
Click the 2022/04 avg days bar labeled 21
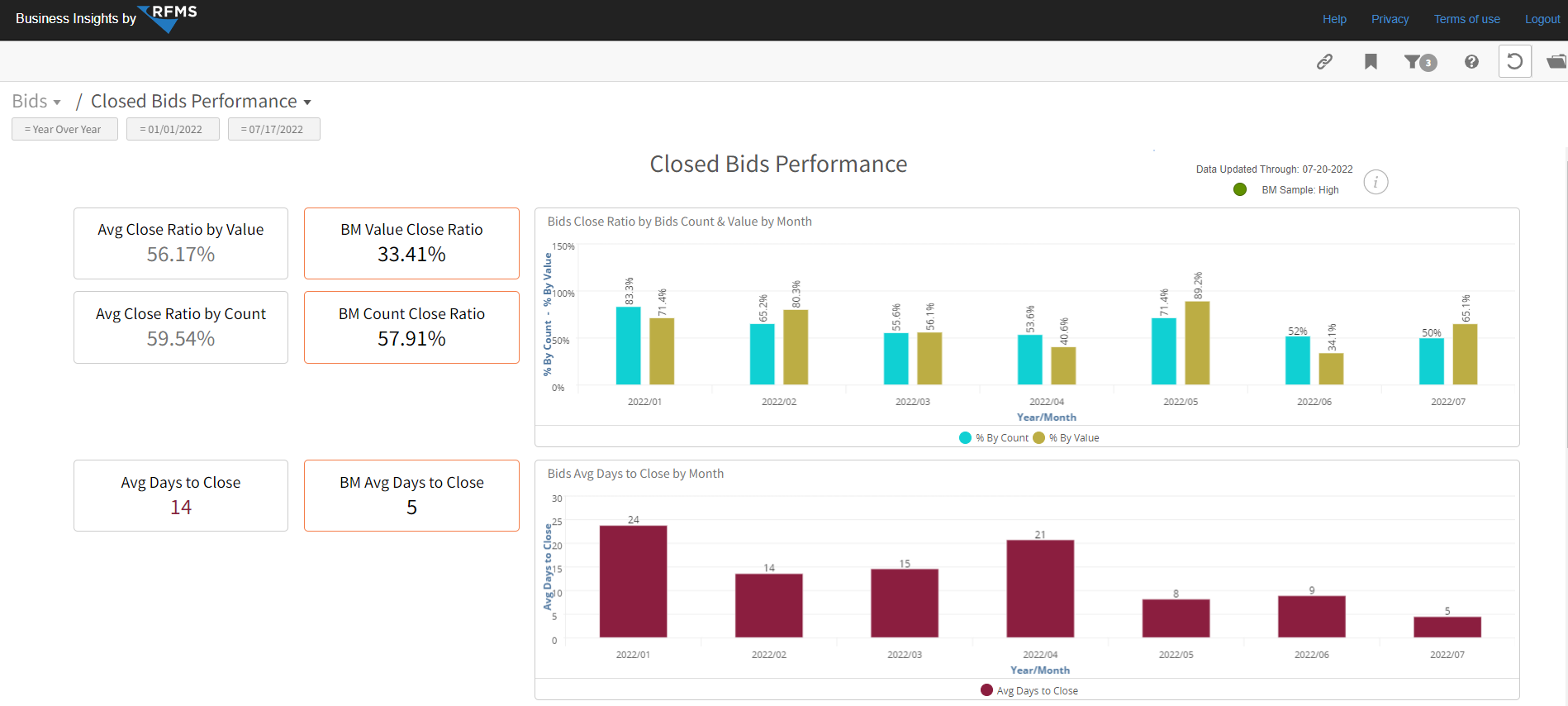coord(1040,589)
